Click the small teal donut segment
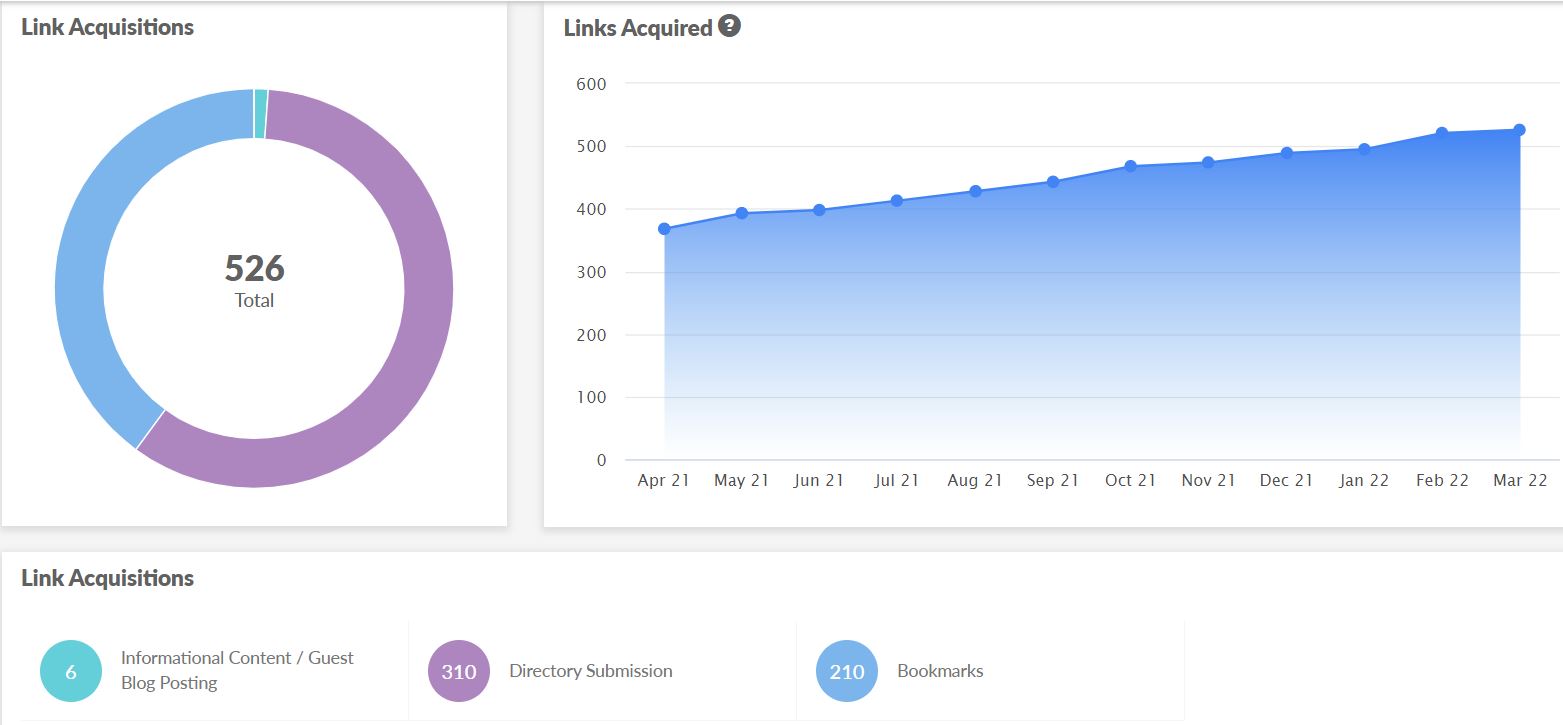Viewport: 1563px width, 725px height. click(x=261, y=113)
